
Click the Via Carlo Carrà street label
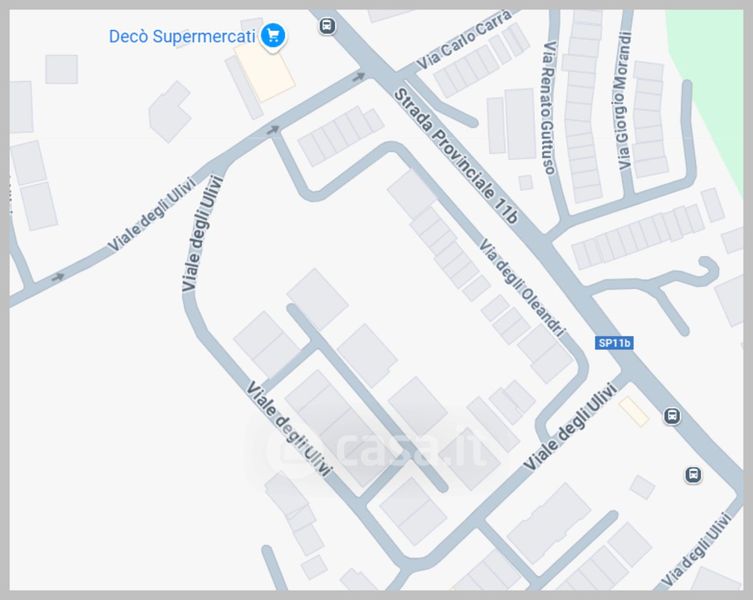pyautogui.click(x=464, y=40)
